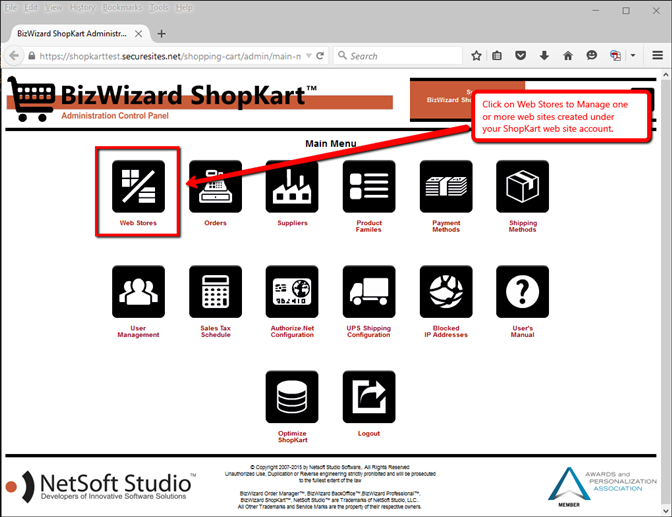Click the Logout icon
This screenshot has width=672, height=517.
pyautogui.click(x=369, y=397)
